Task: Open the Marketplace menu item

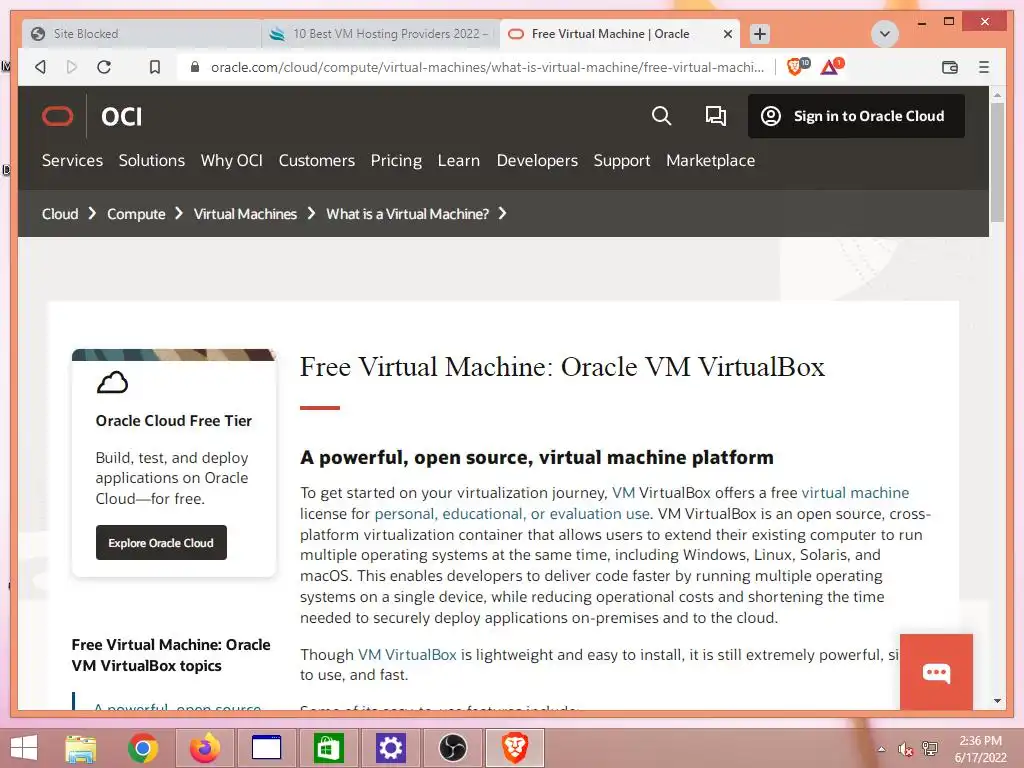Action: (x=711, y=161)
